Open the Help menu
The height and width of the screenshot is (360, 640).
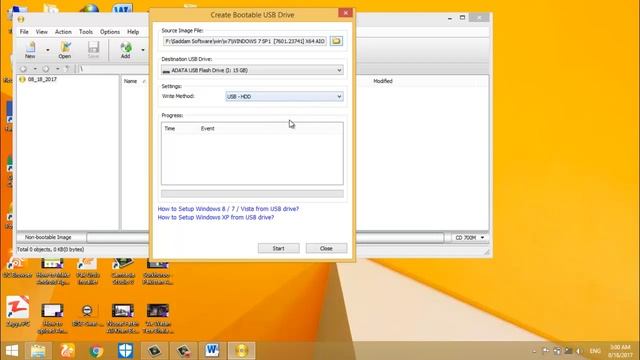tap(133, 32)
